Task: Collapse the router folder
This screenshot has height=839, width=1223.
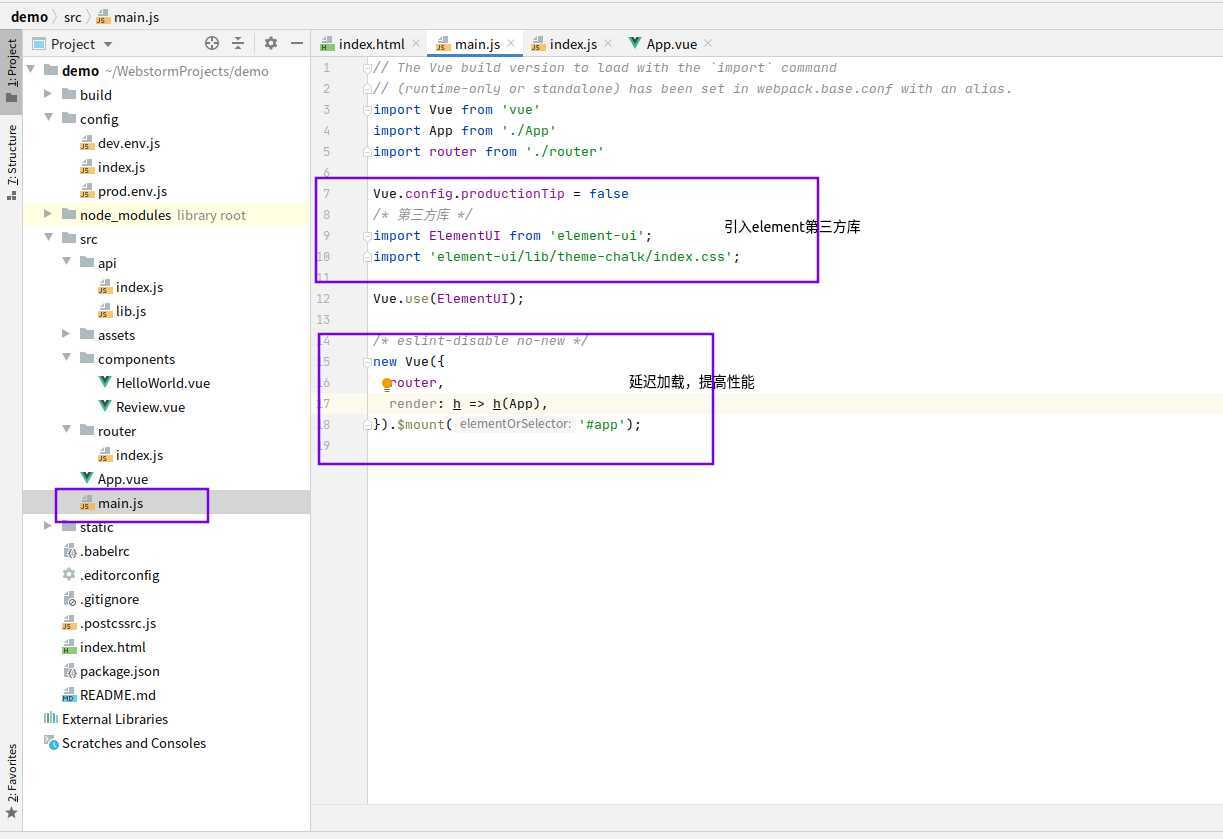Action: 66,431
